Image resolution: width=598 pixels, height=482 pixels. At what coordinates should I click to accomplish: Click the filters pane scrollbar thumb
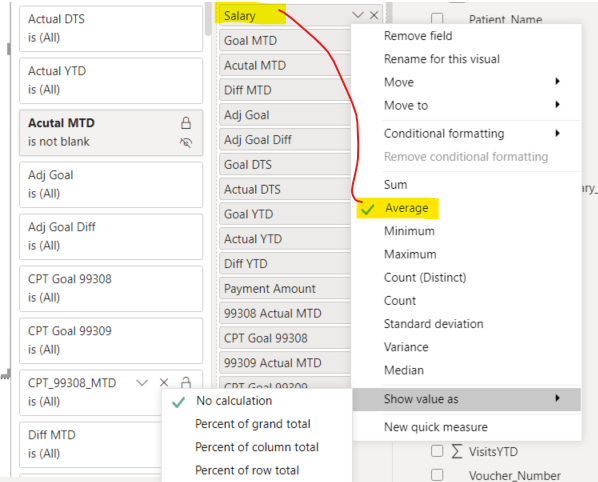pos(208,18)
